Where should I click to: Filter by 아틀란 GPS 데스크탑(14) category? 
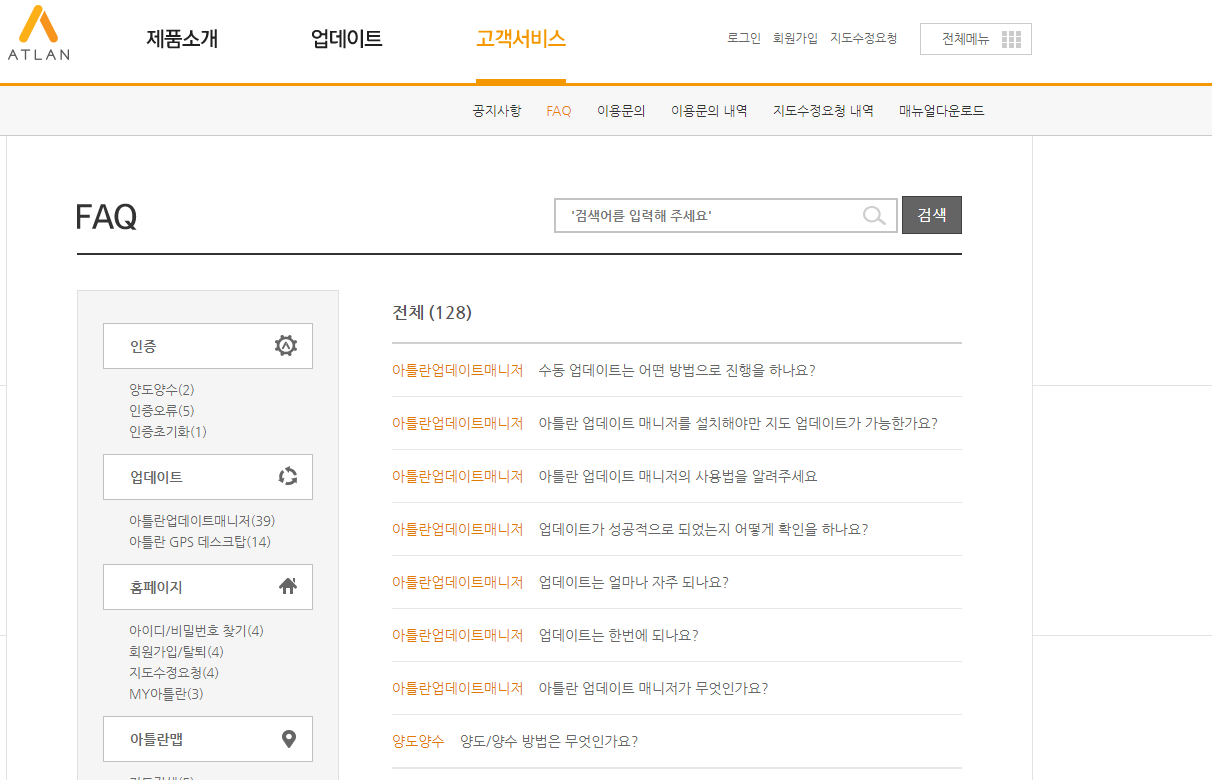point(200,541)
